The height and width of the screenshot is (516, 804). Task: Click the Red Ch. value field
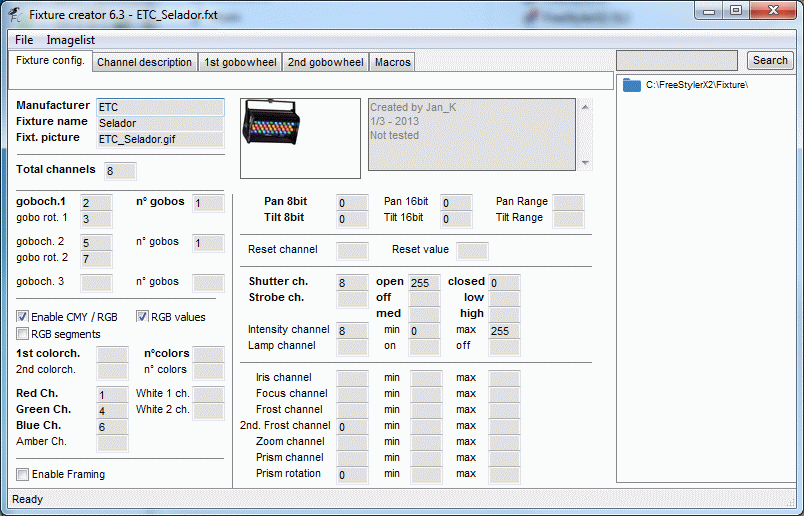tap(112, 395)
